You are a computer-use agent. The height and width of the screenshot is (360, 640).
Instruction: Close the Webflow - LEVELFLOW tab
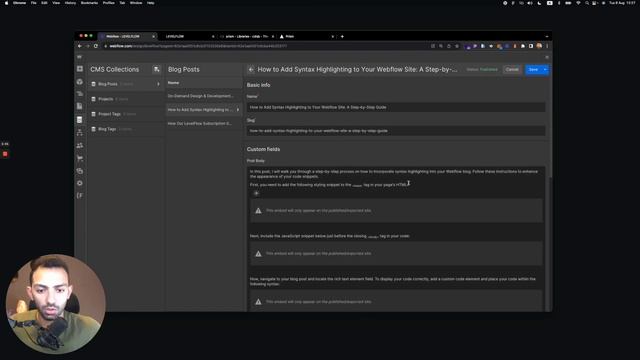pos(153,36)
